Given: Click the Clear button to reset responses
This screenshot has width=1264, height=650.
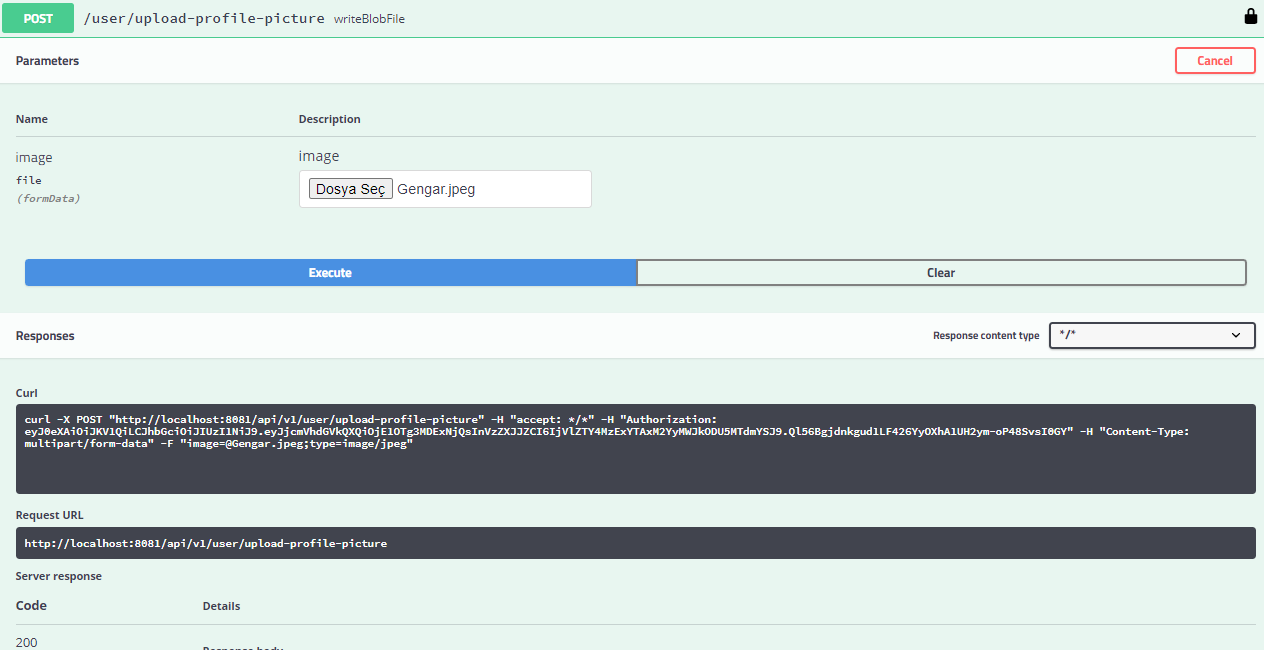Looking at the screenshot, I should [x=941, y=272].
